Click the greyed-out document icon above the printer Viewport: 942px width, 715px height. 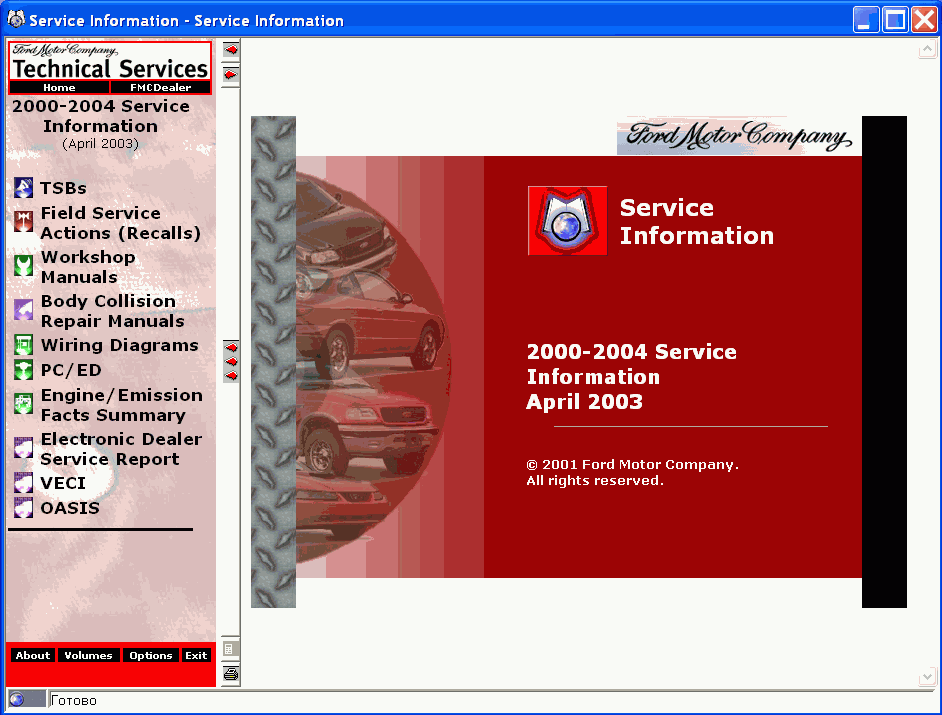[x=229, y=649]
